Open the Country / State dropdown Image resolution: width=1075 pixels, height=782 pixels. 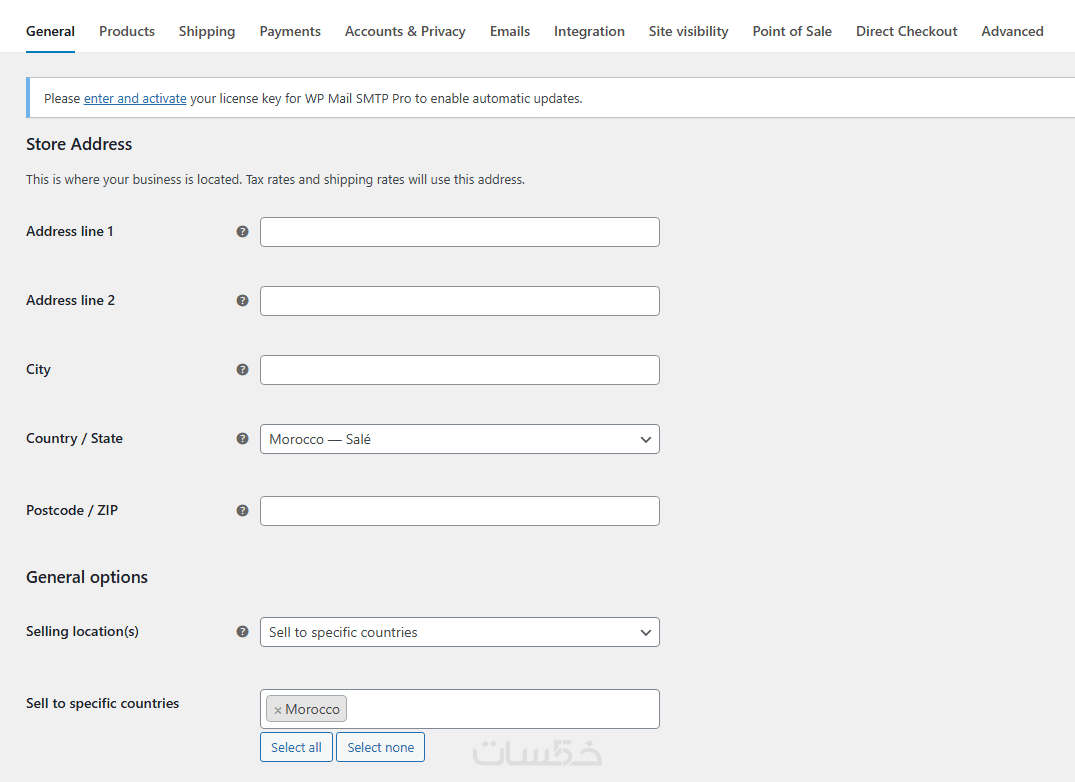(x=459, y=439)
